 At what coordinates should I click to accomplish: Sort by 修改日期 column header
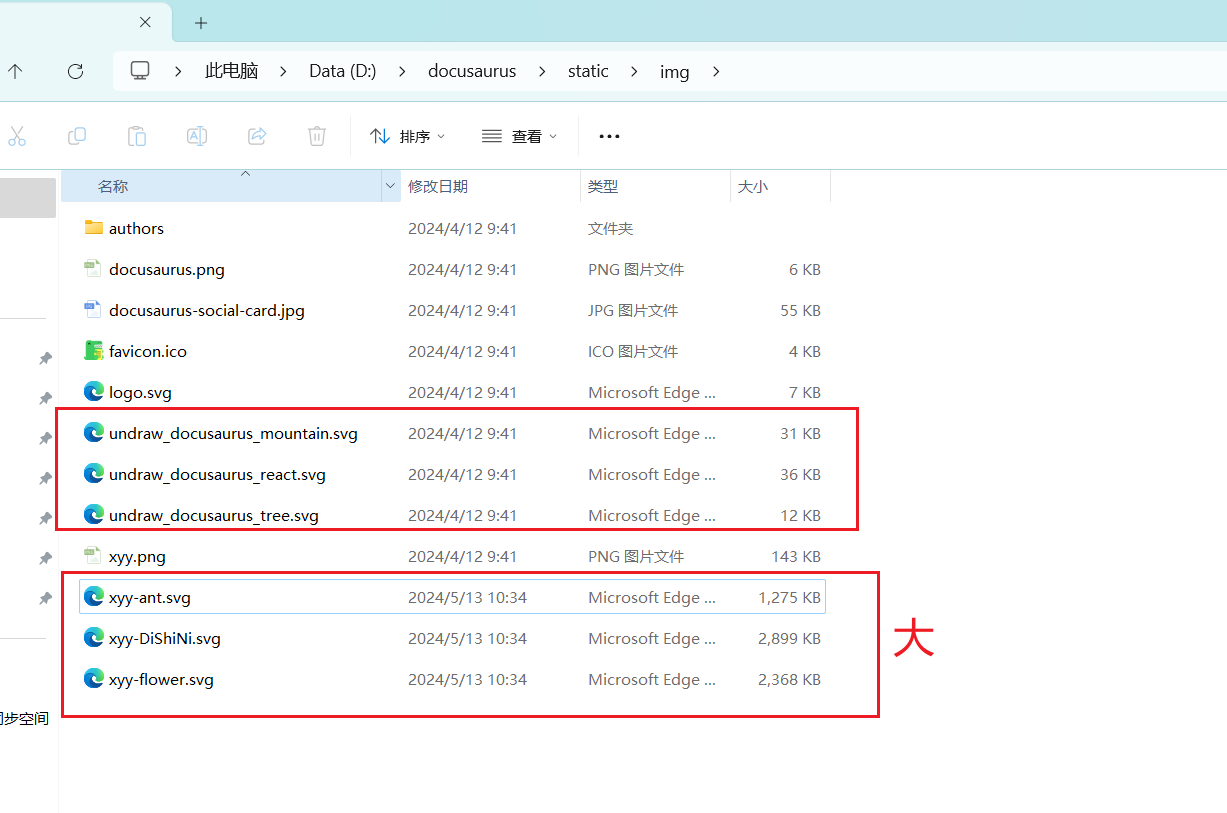pos(490,186)
